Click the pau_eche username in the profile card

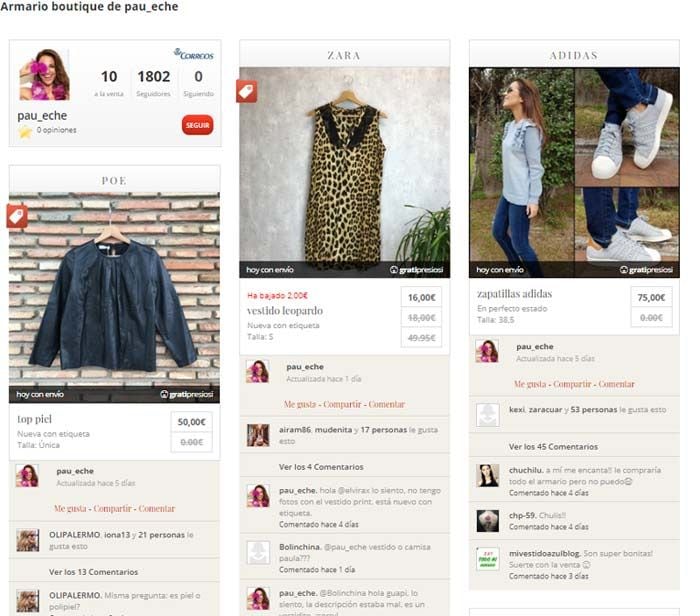(42, 116)
